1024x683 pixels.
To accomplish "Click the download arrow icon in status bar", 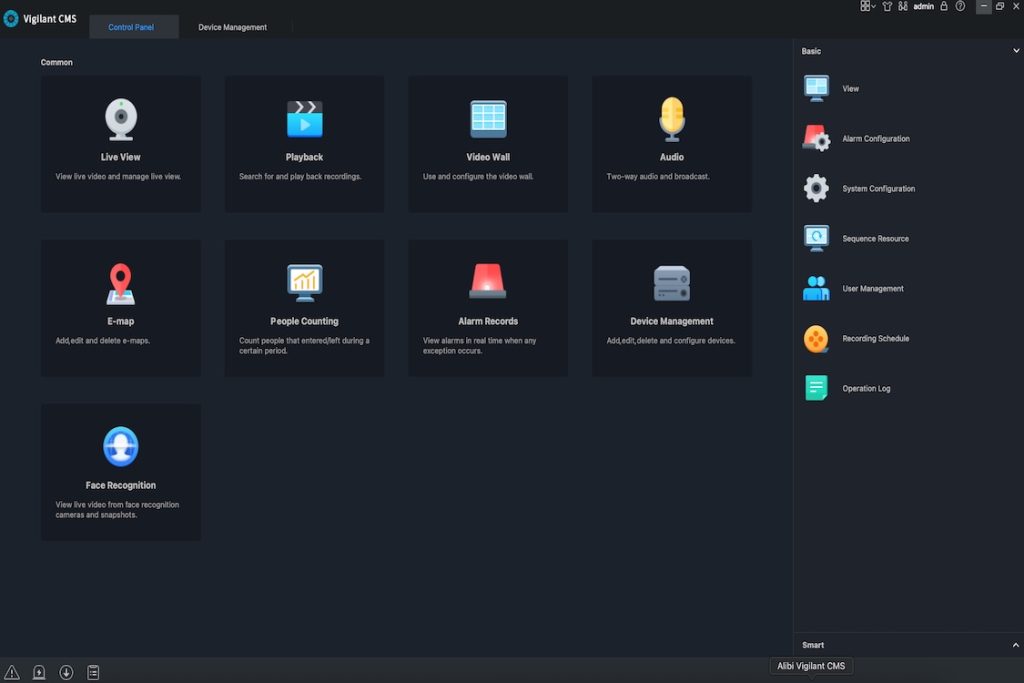I will click(x=66, y=672).
